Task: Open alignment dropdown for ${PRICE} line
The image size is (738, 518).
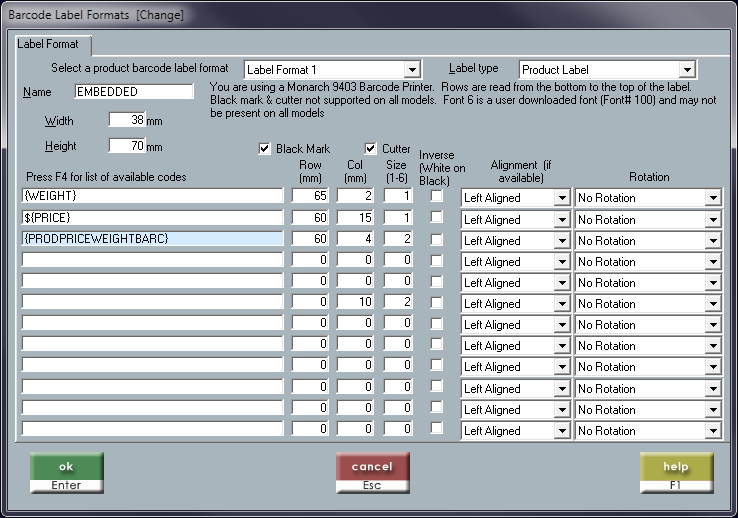Action: (x=515, y=220)
